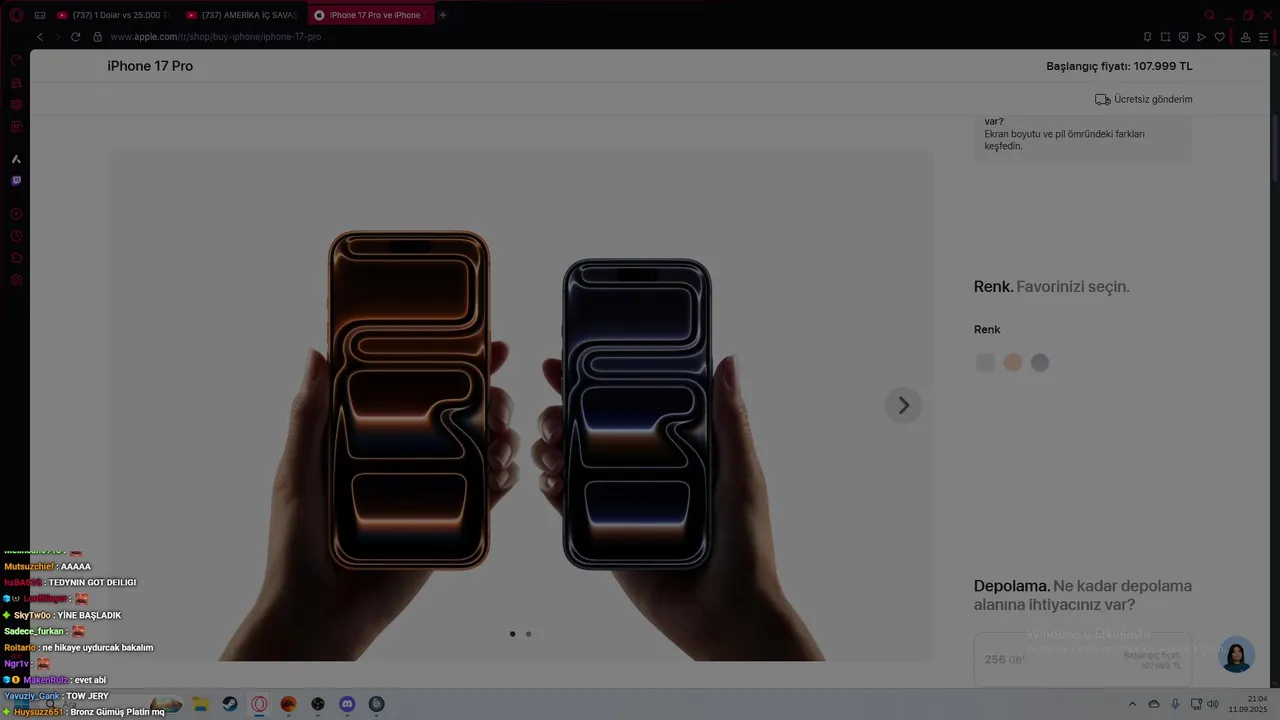
Task: Show hidden system tray icons
Action: pos(1132,704)
